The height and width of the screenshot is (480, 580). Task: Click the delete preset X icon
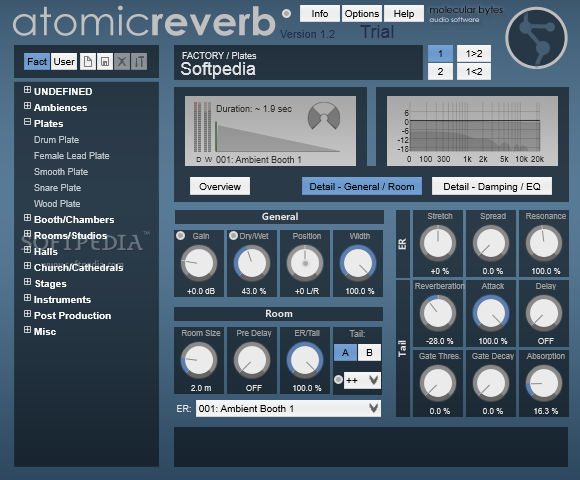[x=122, y=61]
